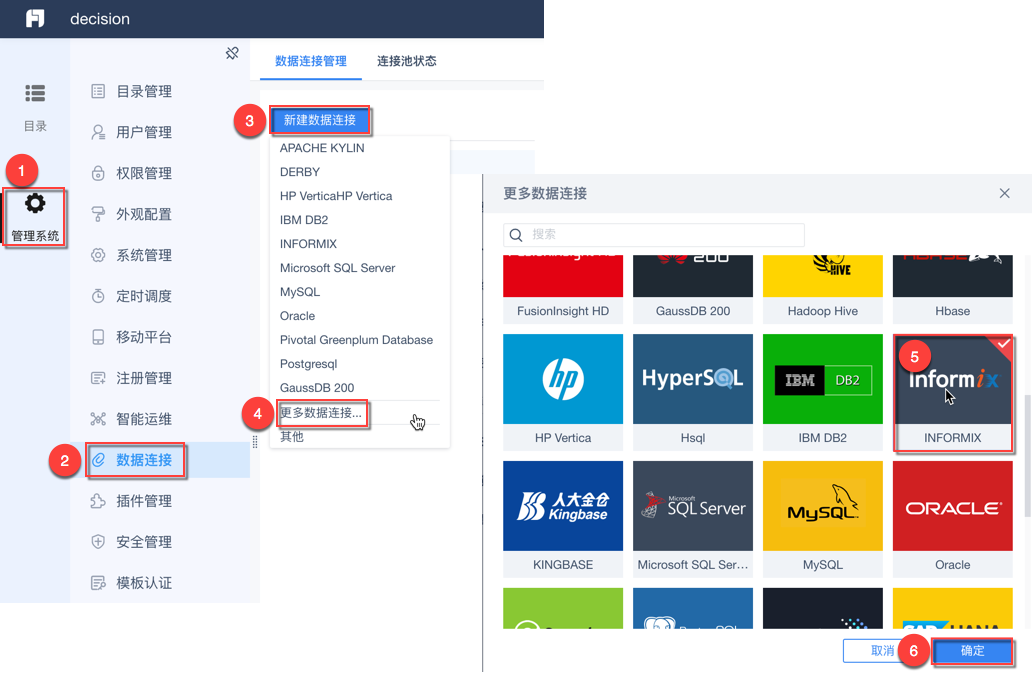Click the 移动平台 tablet icon
This screenshot has height=676, width=1032.
(98, 337)
